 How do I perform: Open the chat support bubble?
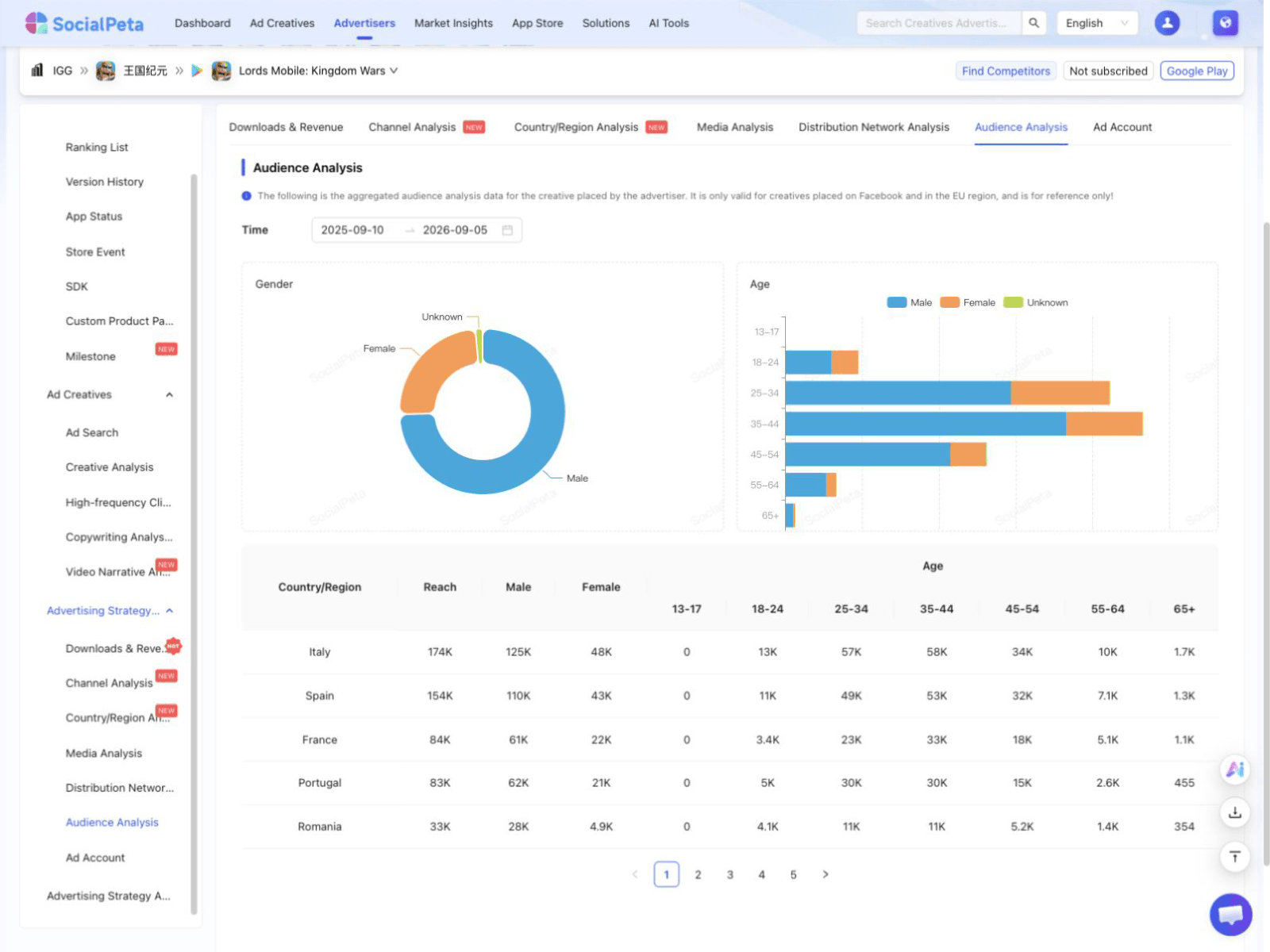tap(1230, 915)
